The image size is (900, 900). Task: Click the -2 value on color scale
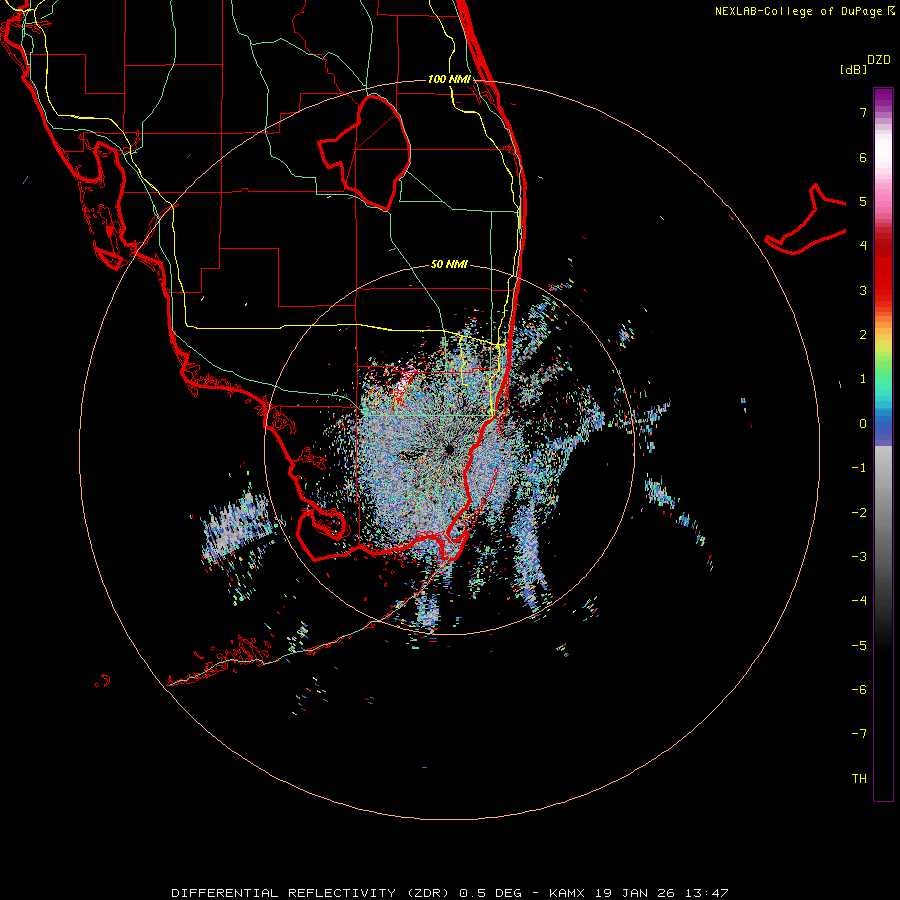tap(859, 513)
